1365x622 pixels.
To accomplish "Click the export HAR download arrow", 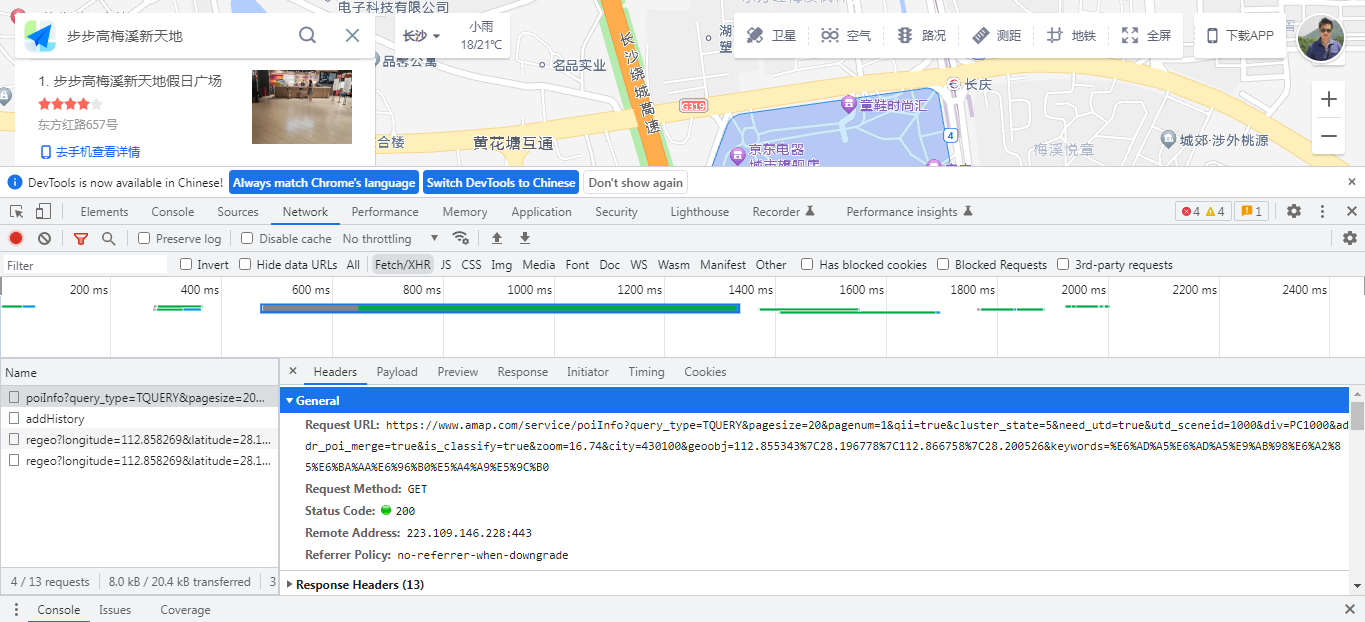I will coord(524,238).
